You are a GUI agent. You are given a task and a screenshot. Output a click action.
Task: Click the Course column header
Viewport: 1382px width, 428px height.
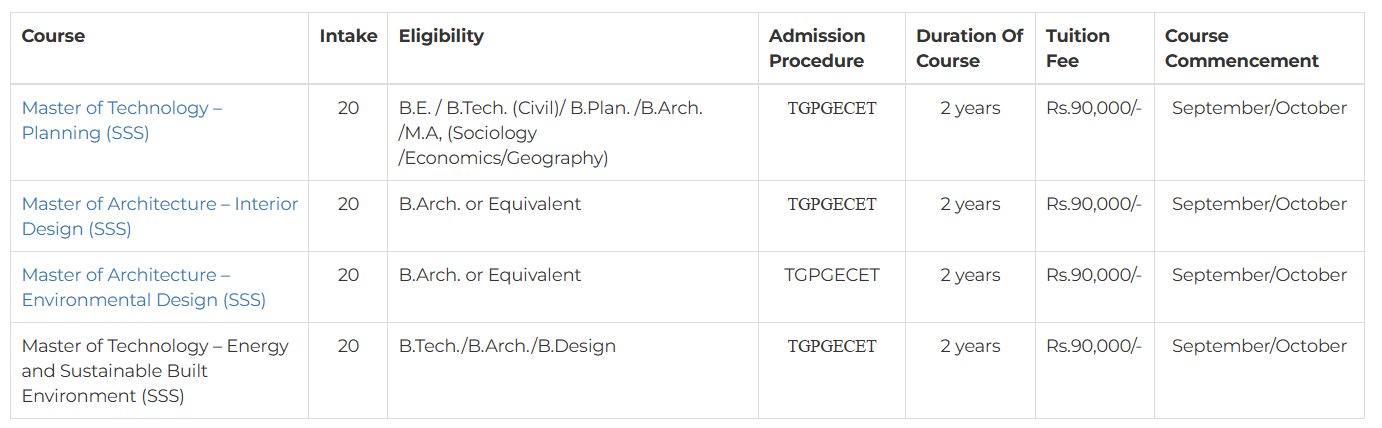pos(53,36)
